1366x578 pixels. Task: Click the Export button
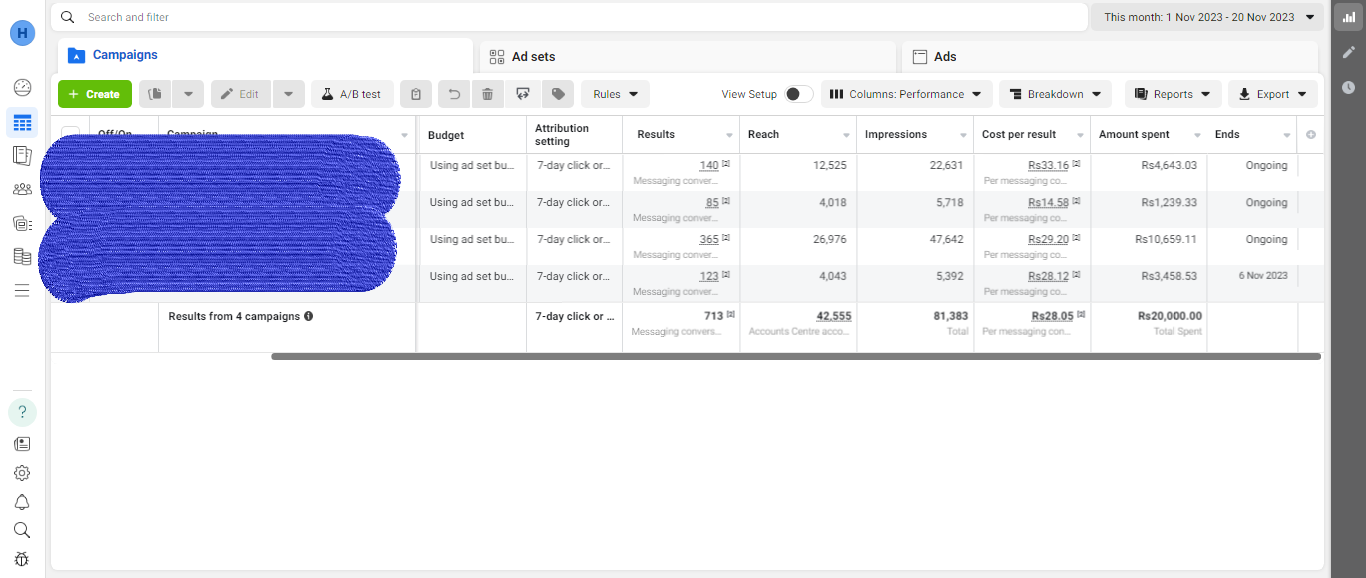(1272, 94)
